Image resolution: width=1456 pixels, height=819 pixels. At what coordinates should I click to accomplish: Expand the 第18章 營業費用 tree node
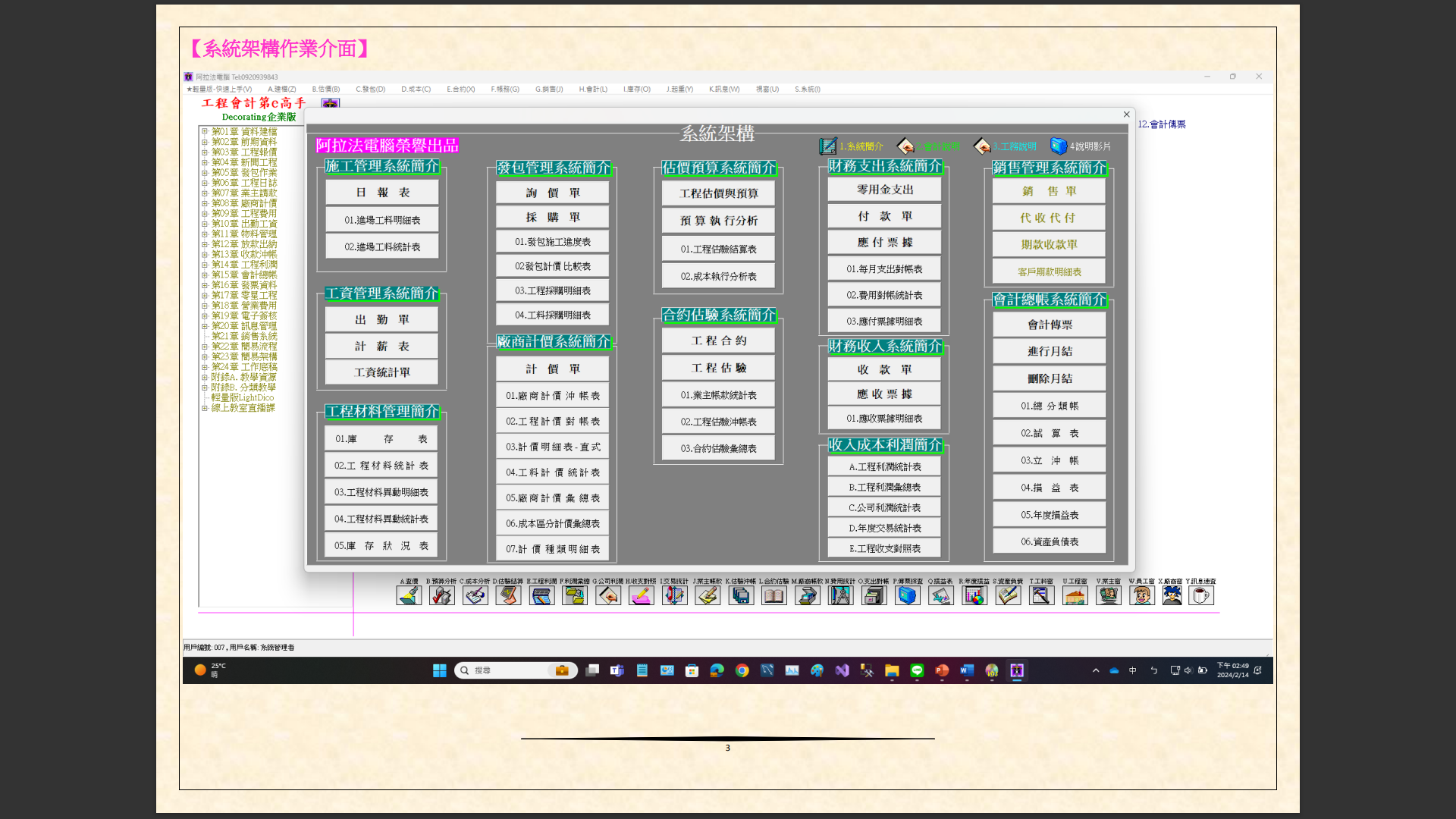[204, 306]
